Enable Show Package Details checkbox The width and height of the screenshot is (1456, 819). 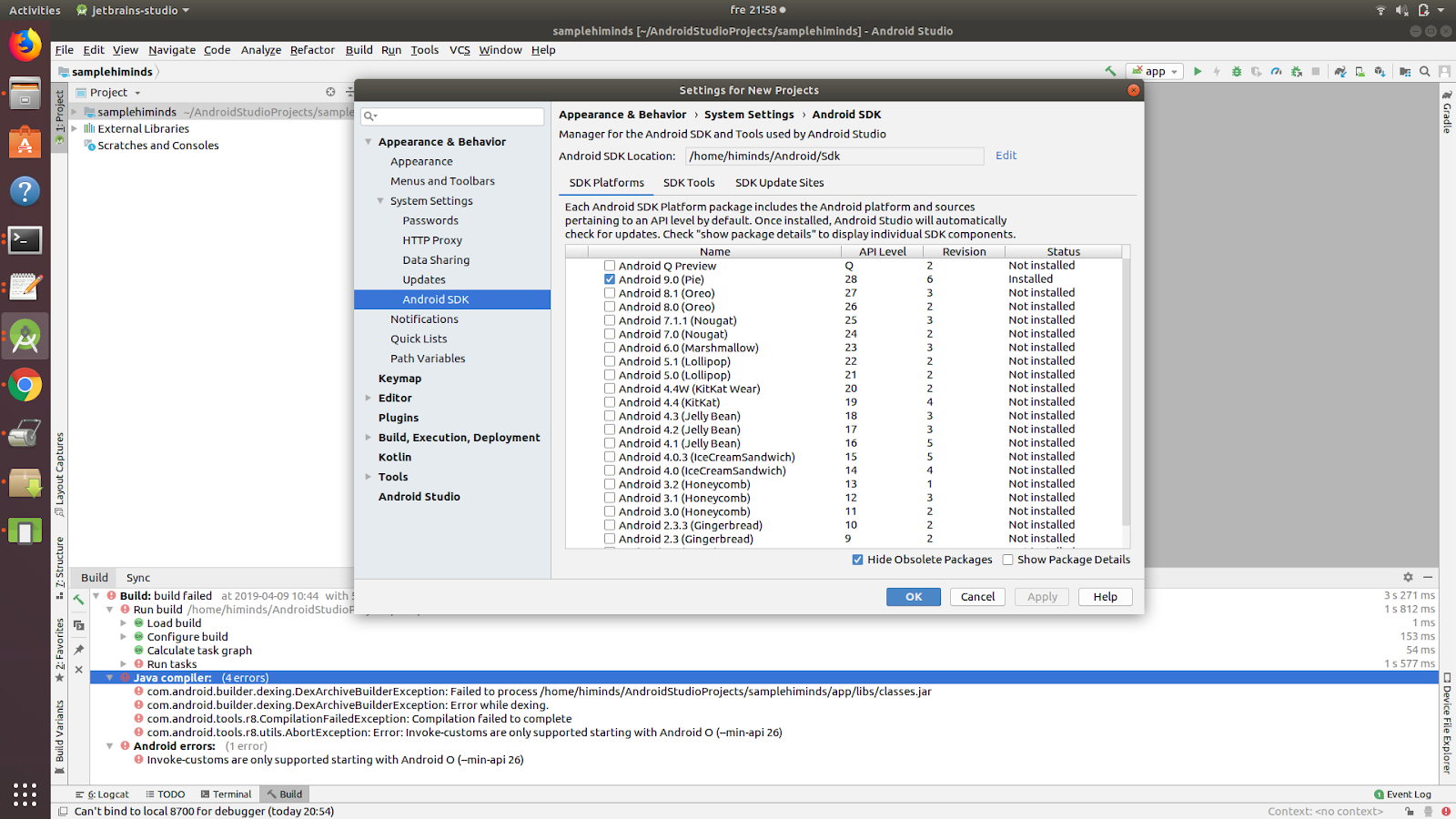tap(1007, 560)
